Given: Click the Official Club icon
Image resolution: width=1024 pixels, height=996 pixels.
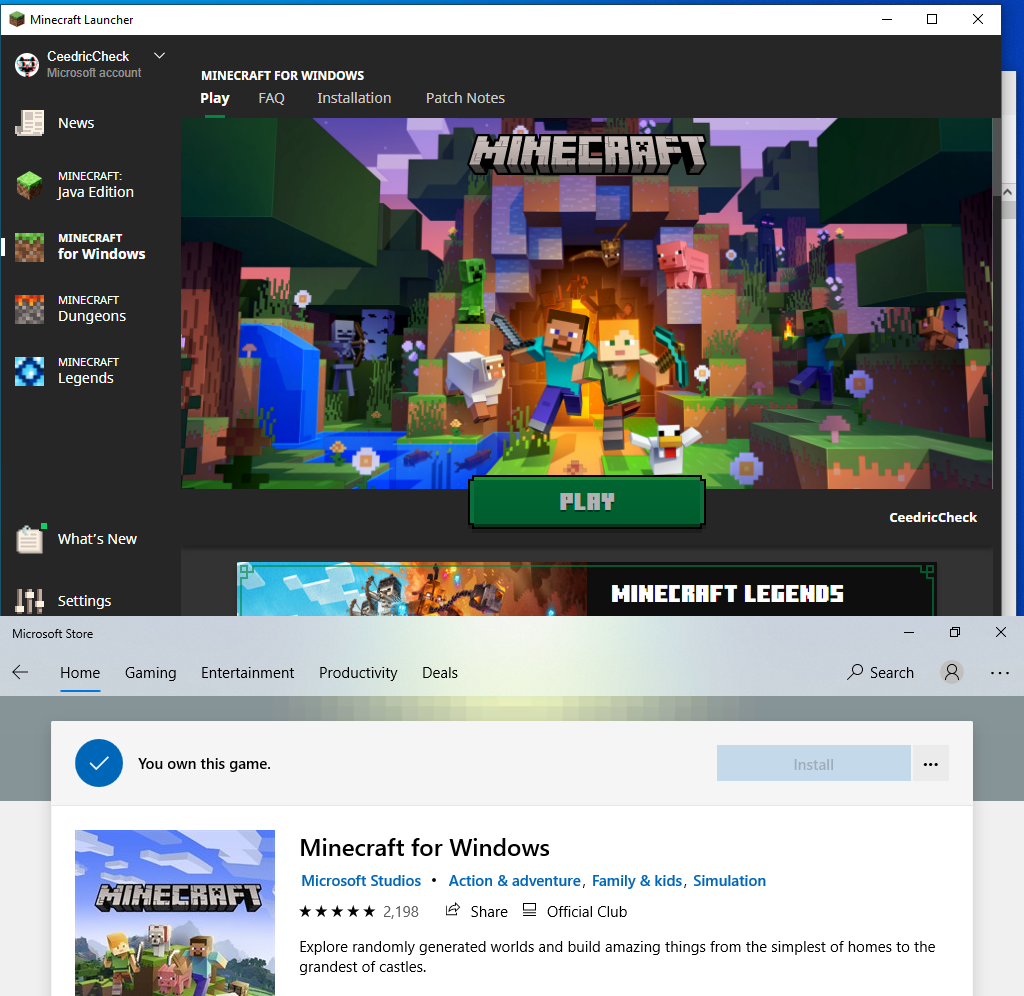Looking at the screenshot, I should coord(530,910).
